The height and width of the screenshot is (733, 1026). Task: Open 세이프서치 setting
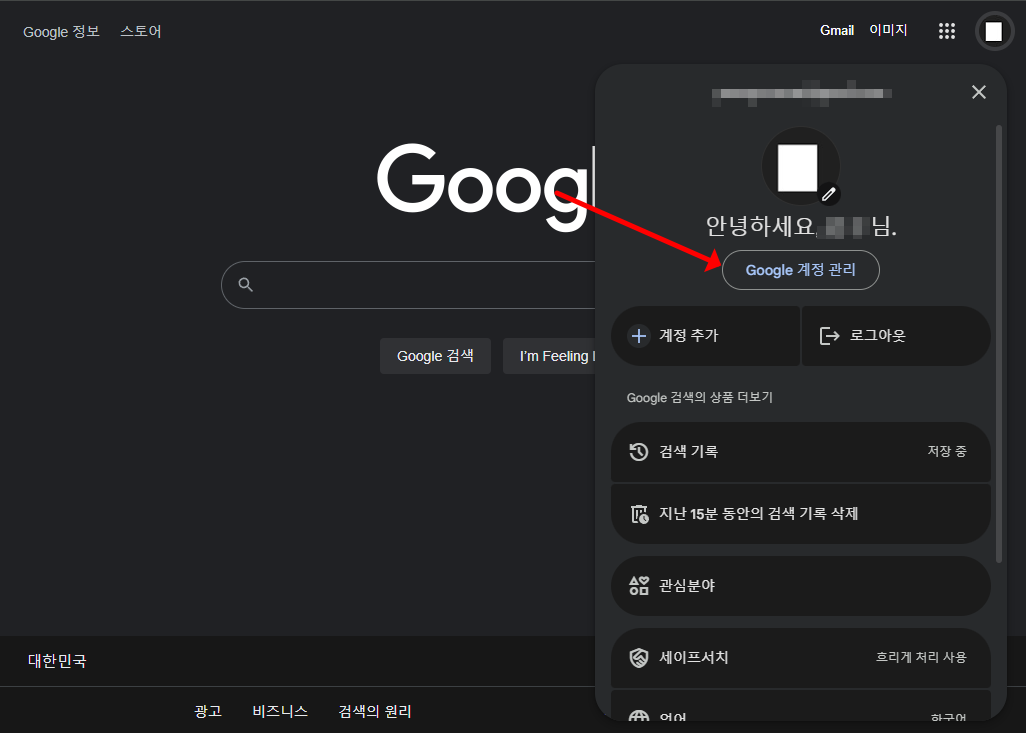[x=800, y=658]
